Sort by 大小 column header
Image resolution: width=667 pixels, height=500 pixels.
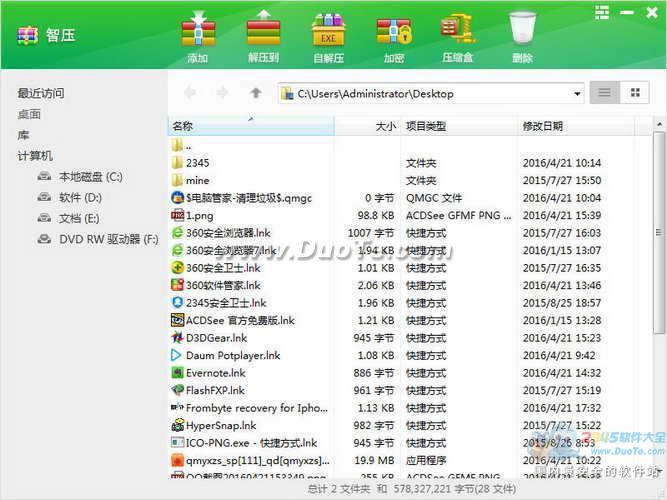(x=368, y=126)
